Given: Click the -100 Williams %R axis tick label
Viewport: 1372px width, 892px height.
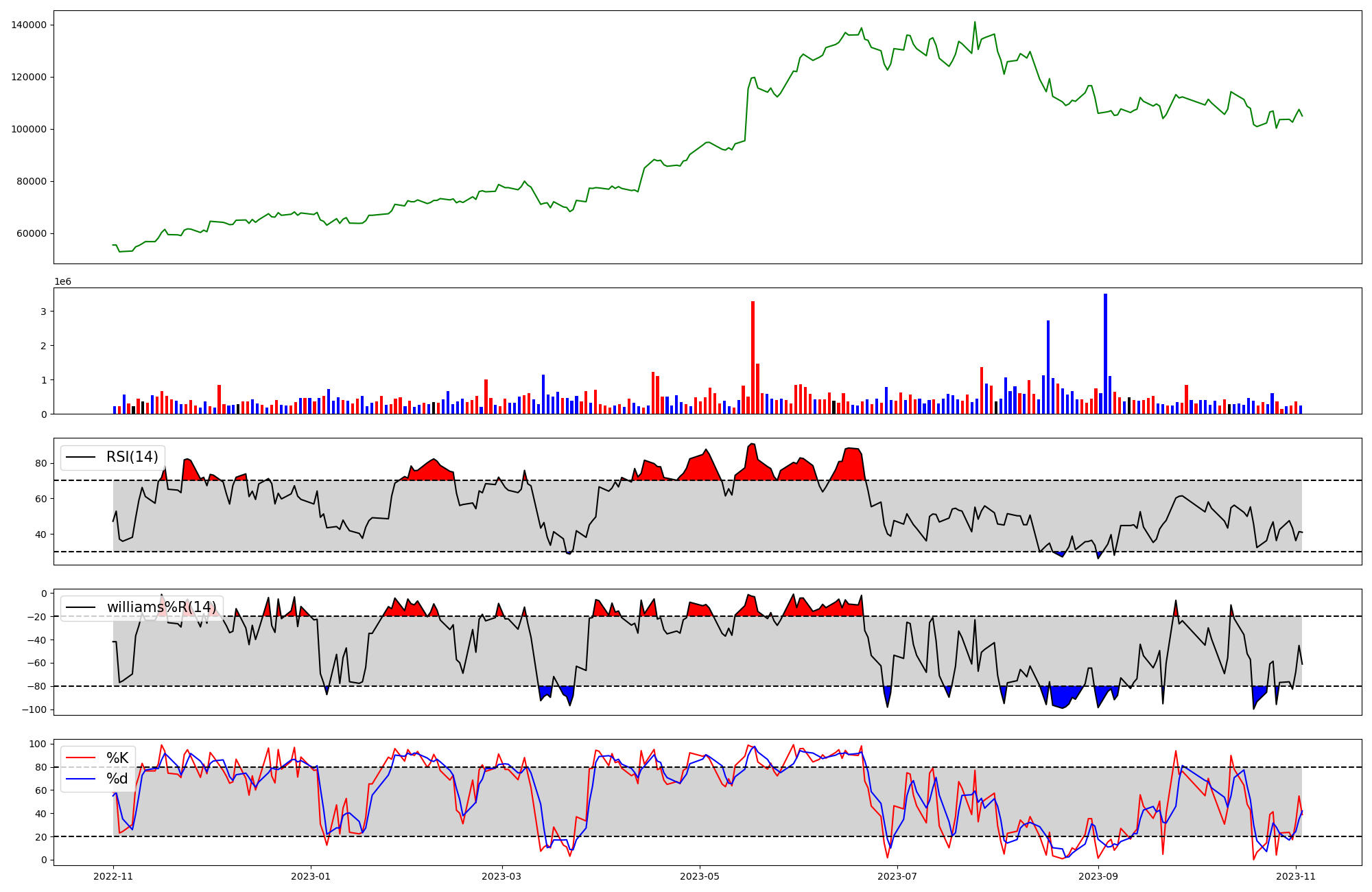Looking at the screenshot, I should click(x=34, y=709).
